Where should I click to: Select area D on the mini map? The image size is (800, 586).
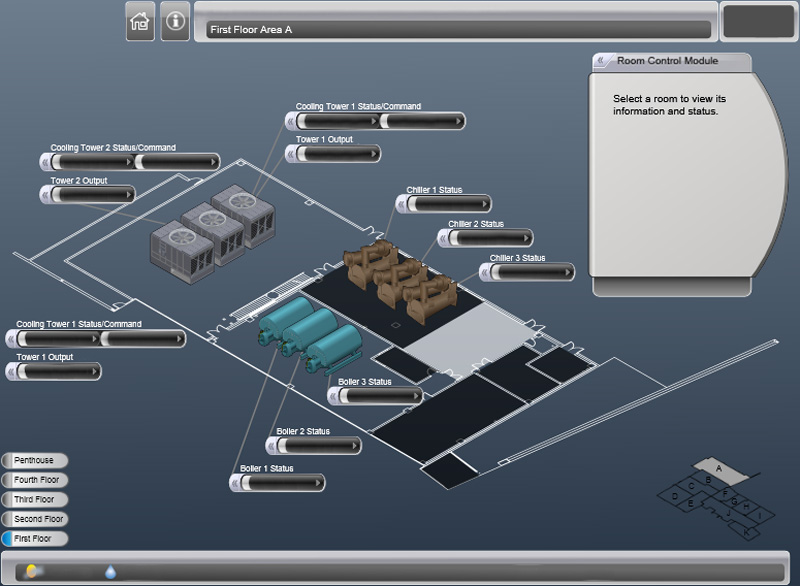point(674,496)
